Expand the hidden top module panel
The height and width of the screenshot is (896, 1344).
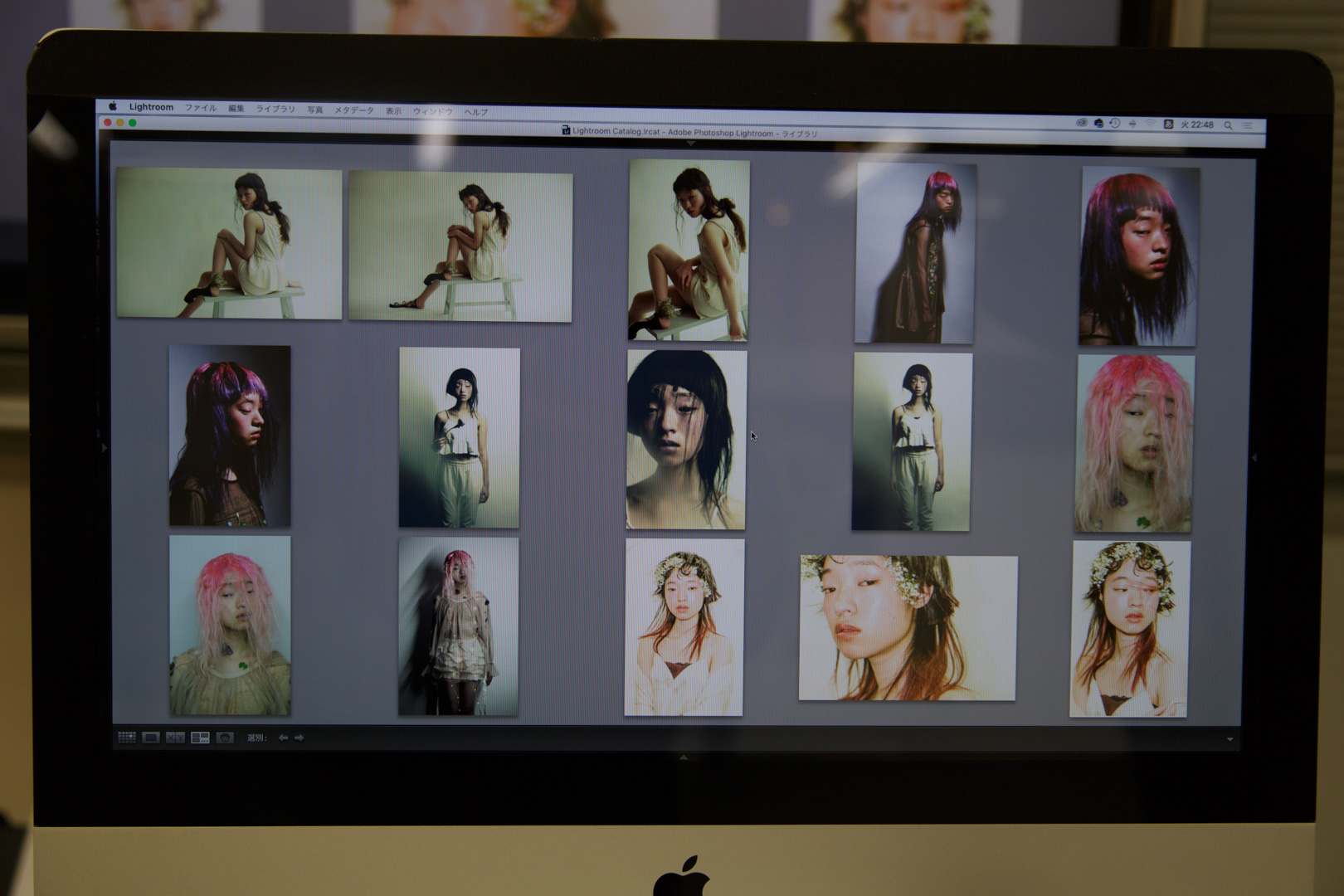point(690,144)
